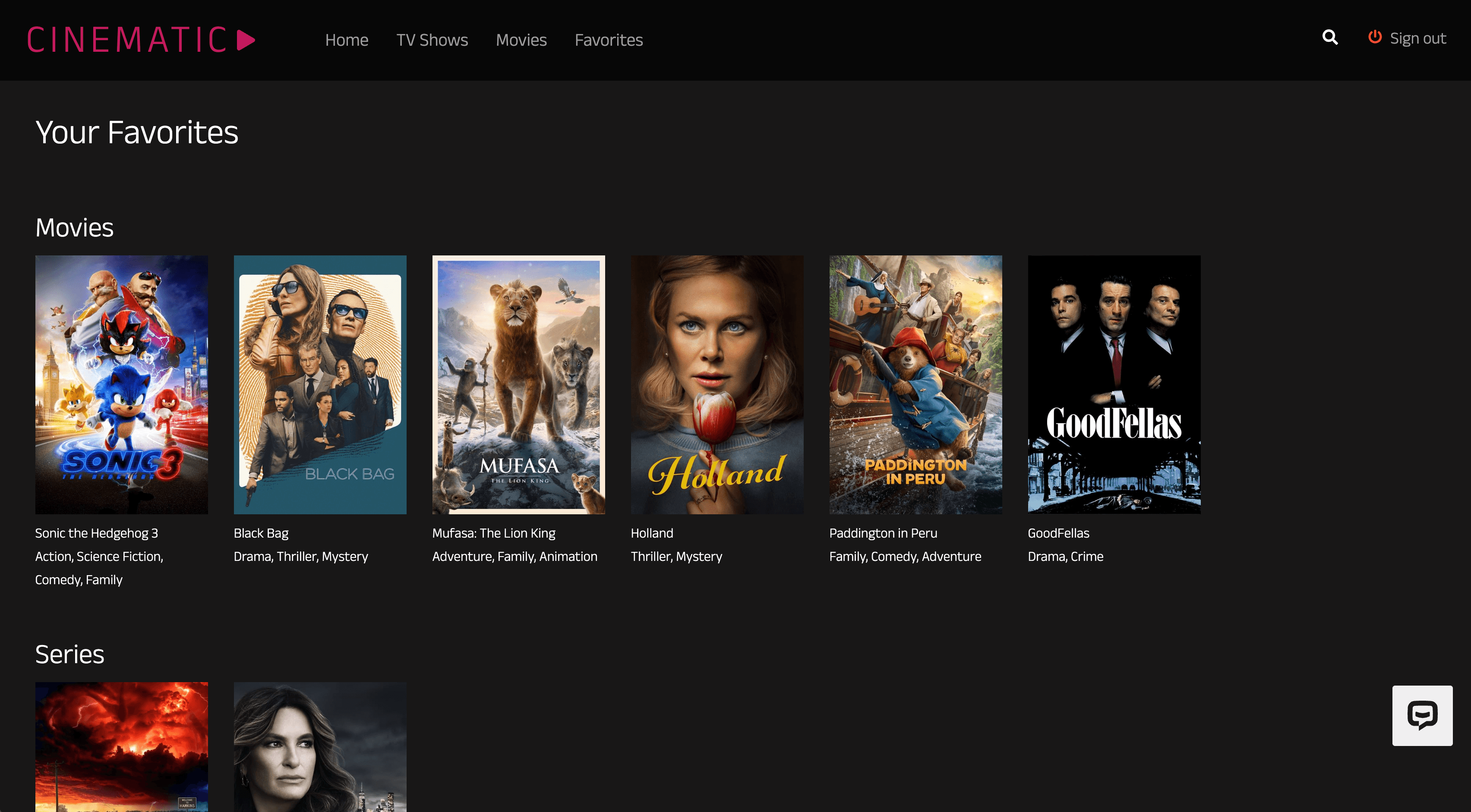Open the Holland movie poster
This screenshot has width=1471, height=812.
click(717, 384)
